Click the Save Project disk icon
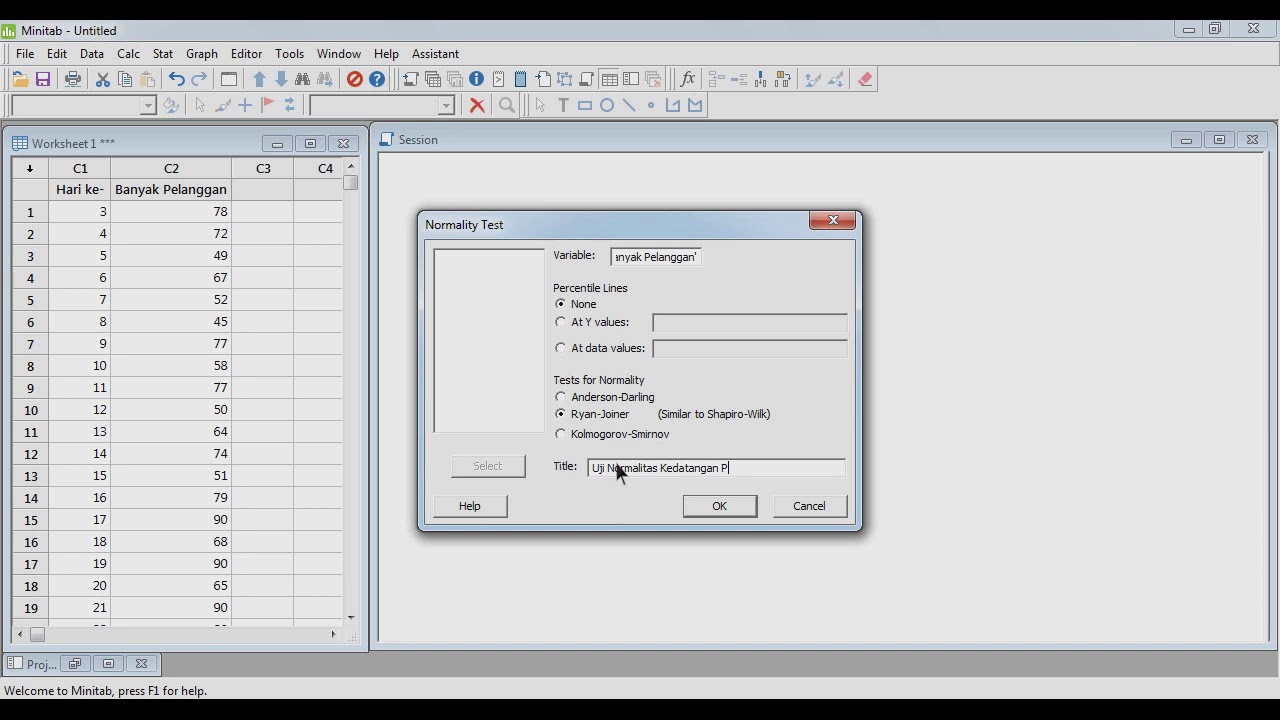 pyautogui.click(x=43, y=79)
